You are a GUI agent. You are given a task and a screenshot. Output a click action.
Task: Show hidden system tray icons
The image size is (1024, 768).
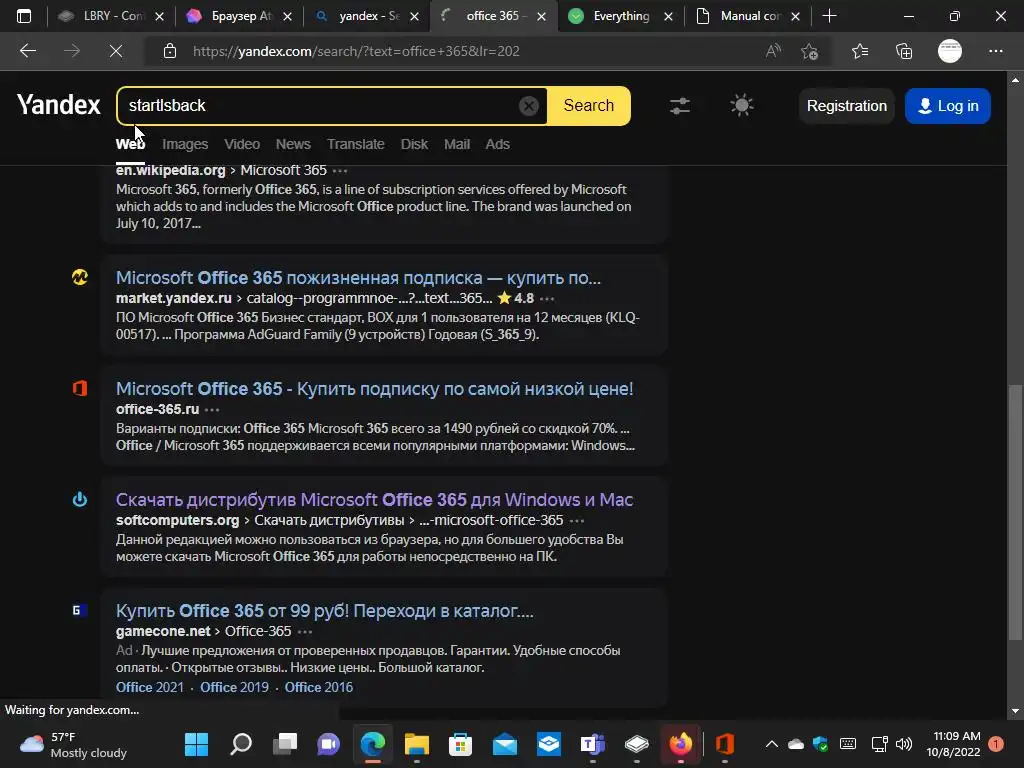(771, 744)
